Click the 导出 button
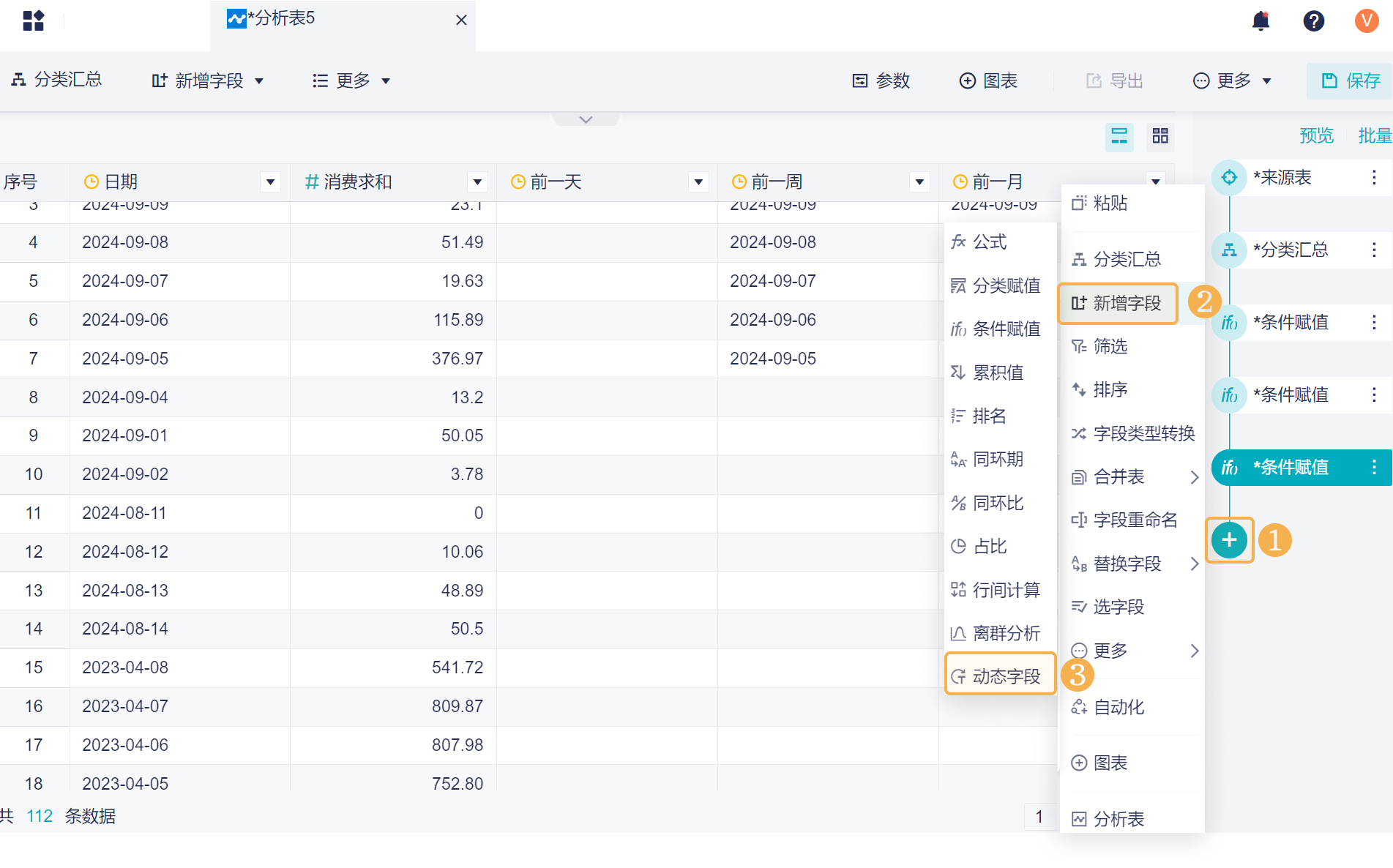The height and width of the screenshot is (868, 1393). pos(1114,81)
